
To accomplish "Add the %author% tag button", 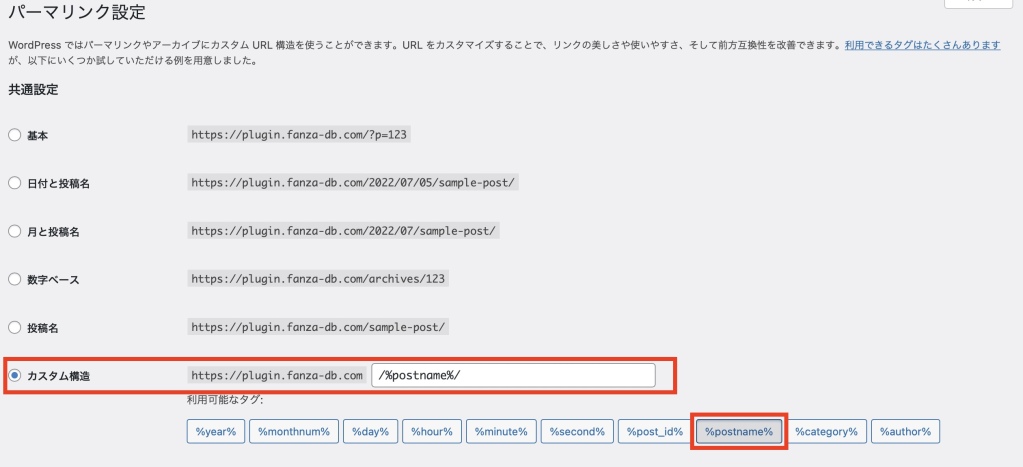I will (906, 431).
